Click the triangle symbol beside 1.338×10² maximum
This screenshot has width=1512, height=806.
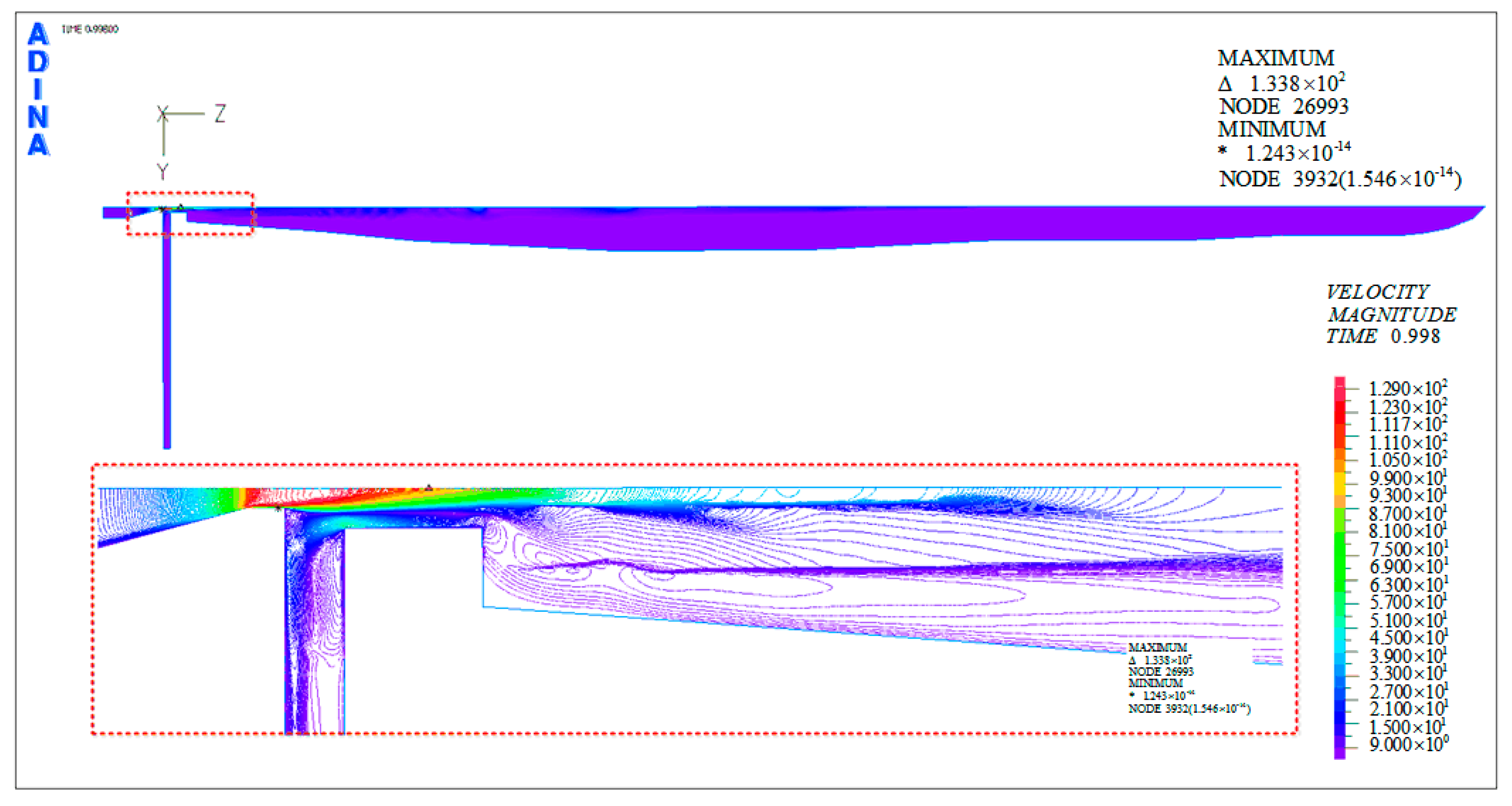(x=1225, y=85)
